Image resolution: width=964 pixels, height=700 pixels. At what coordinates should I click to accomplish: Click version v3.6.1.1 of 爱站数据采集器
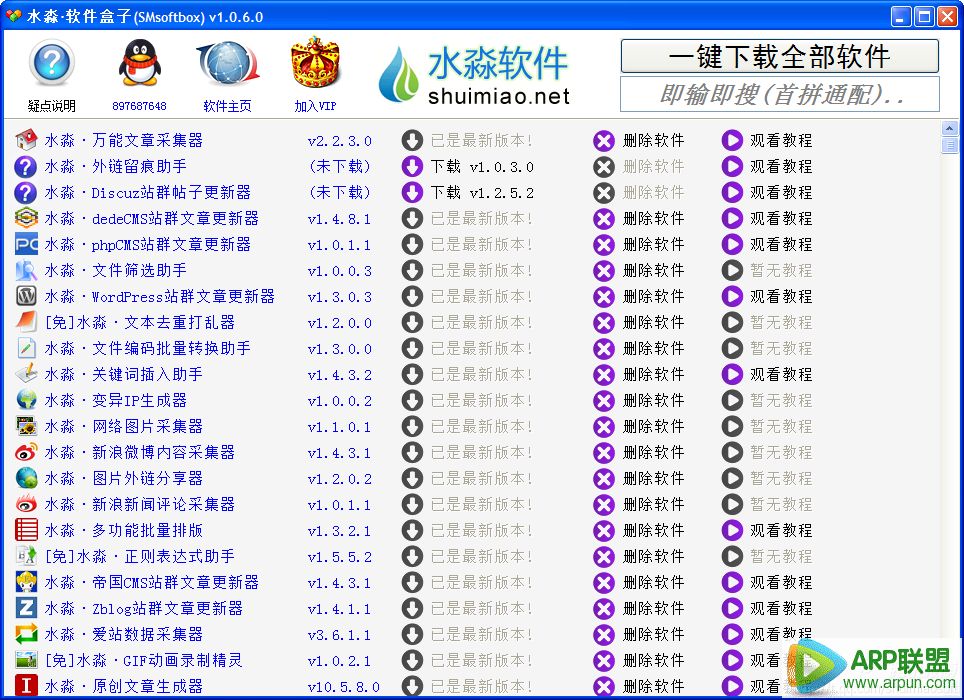[339, 634]
